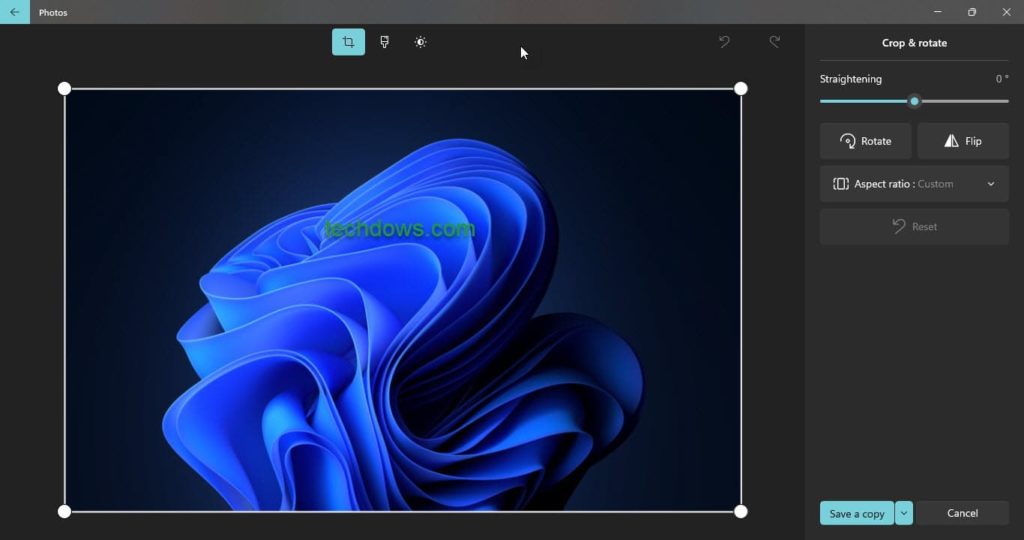Cancel the editing session
The height and width of the screenshot is (540, 1024).
click(x=962, y=513)
